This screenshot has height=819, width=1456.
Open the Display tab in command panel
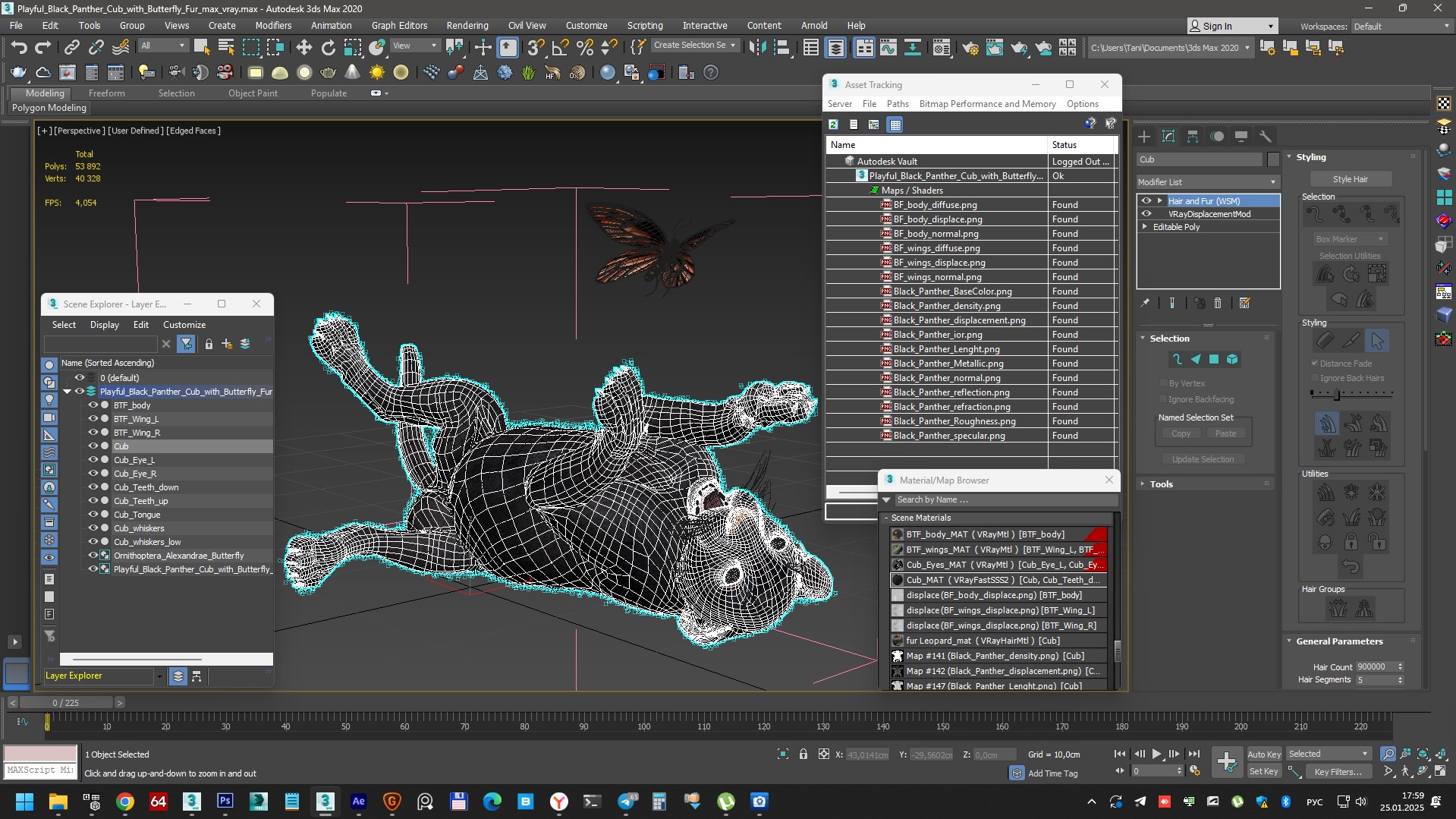click(x=1241, y=137)
